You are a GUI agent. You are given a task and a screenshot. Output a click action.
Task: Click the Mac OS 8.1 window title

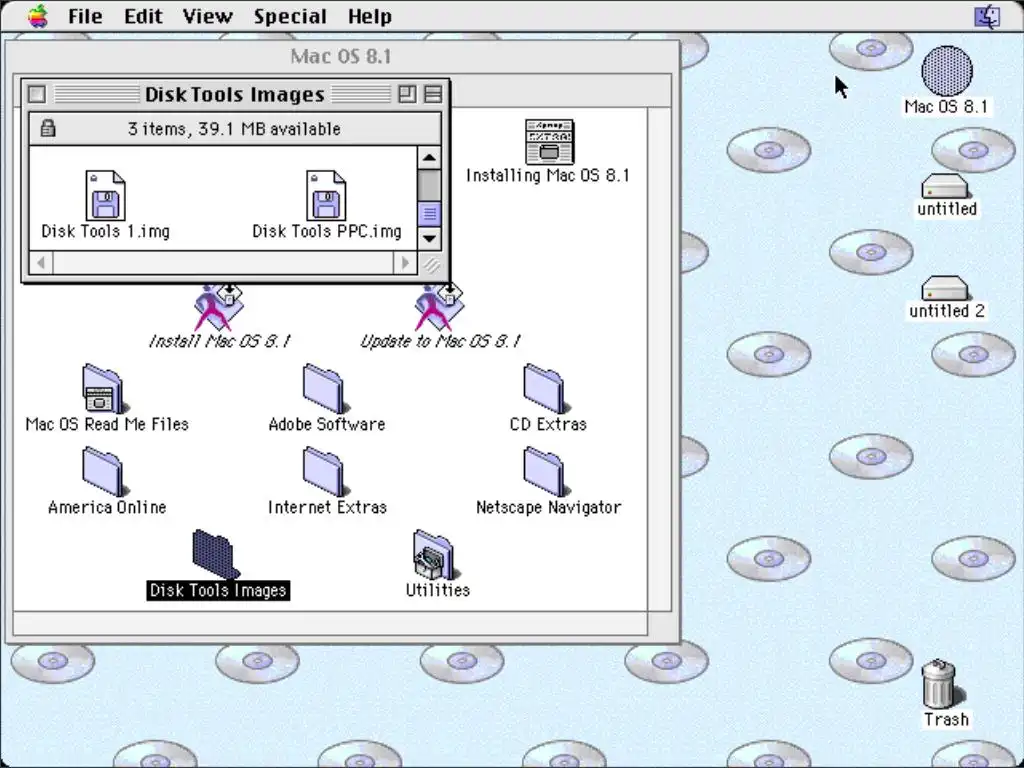click(x=341, y=56)
